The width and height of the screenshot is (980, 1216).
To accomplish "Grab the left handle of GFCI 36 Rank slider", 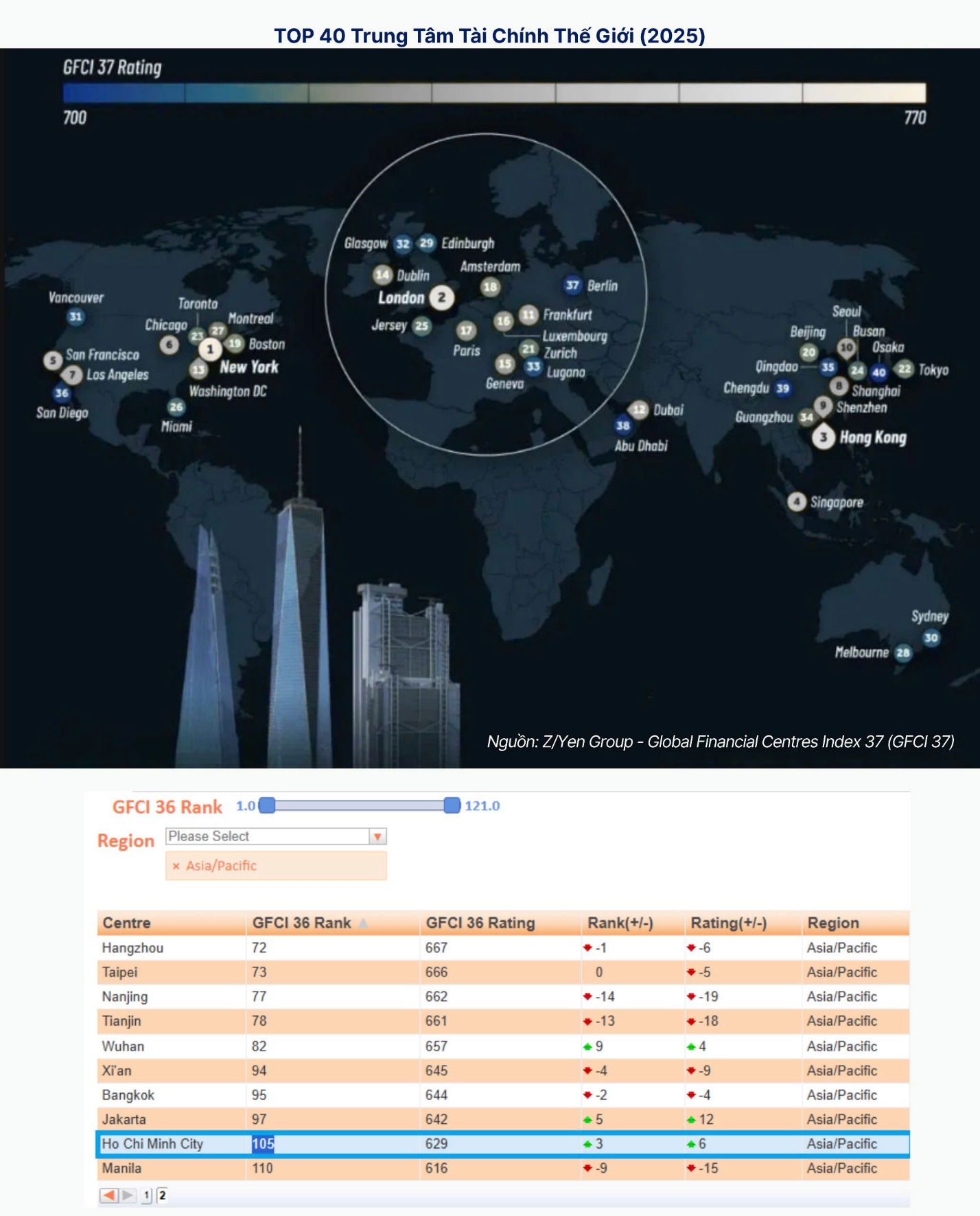I will coord(267,805).
